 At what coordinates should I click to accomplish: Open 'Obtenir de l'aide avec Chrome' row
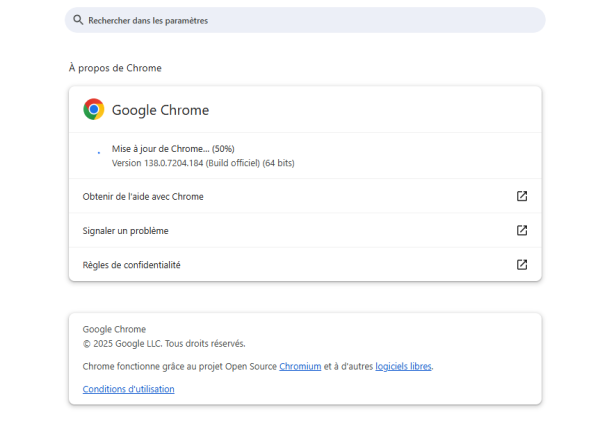point(305,196)
